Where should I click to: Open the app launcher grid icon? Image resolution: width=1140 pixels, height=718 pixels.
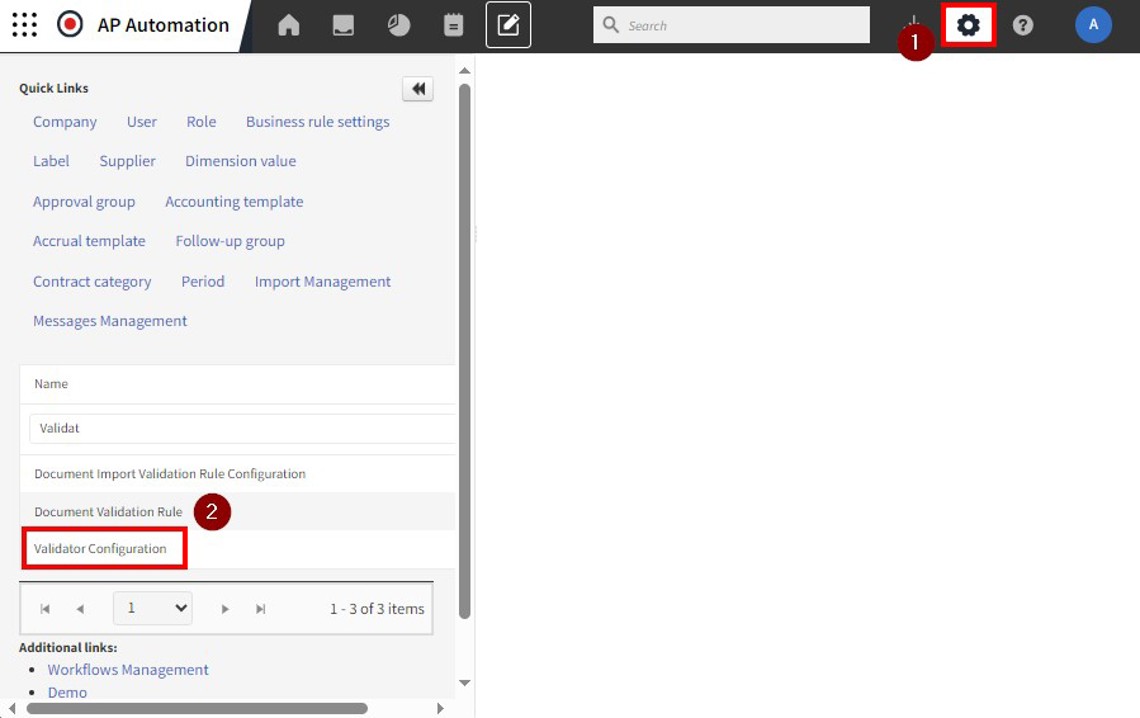click(24, 25)
